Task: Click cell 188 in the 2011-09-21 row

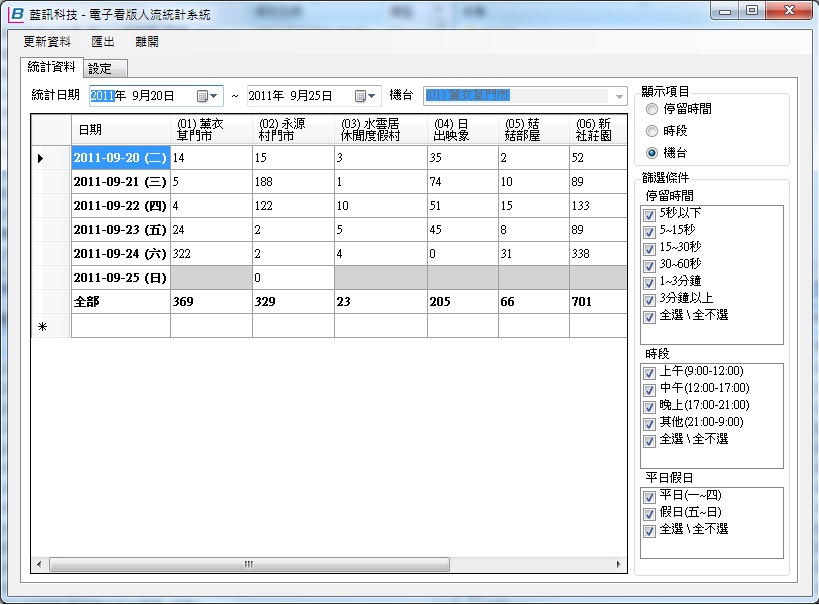Action: point(293,182)
